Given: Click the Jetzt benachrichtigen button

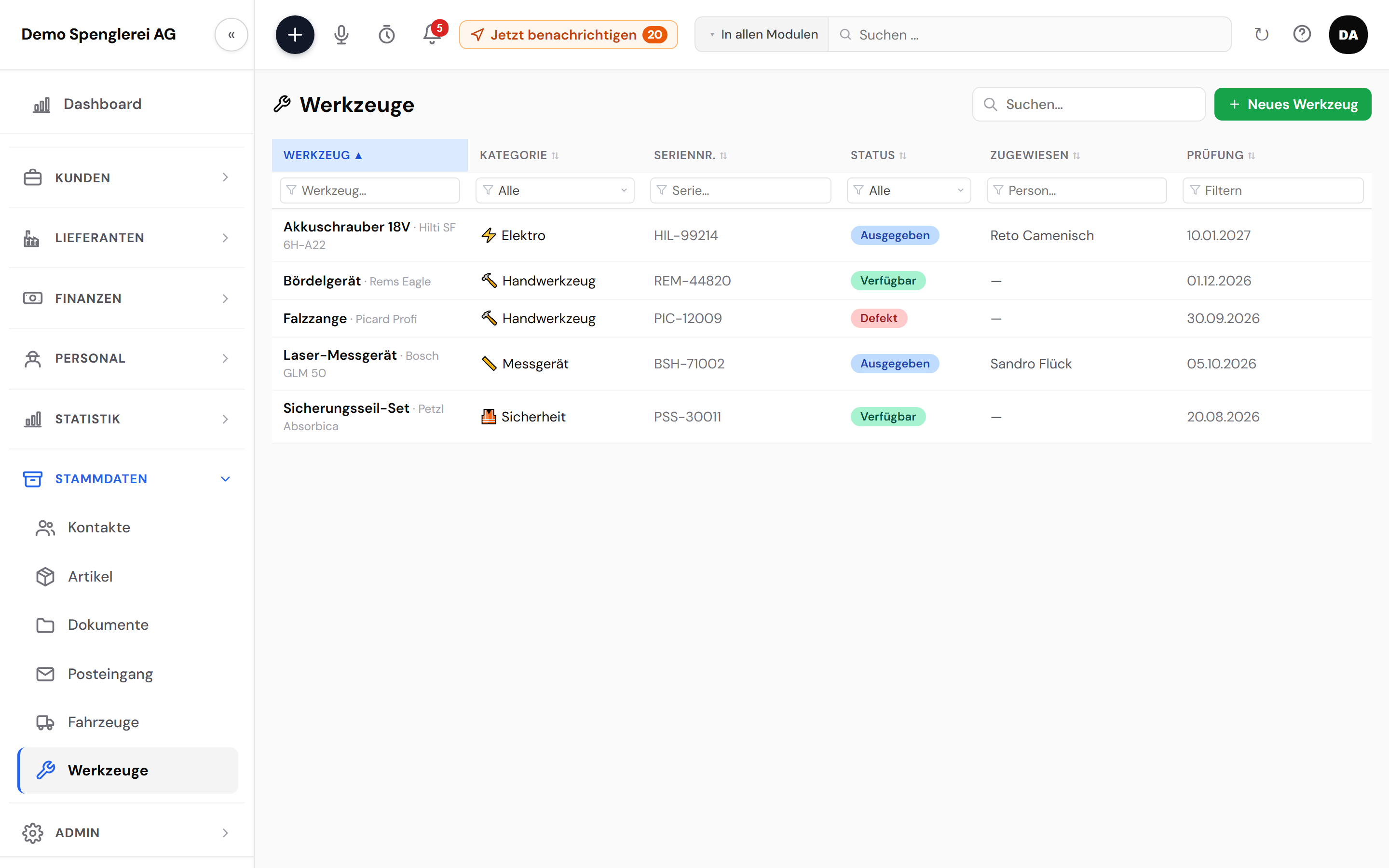Looking at the screenshot, I should [x=568, y=34].
